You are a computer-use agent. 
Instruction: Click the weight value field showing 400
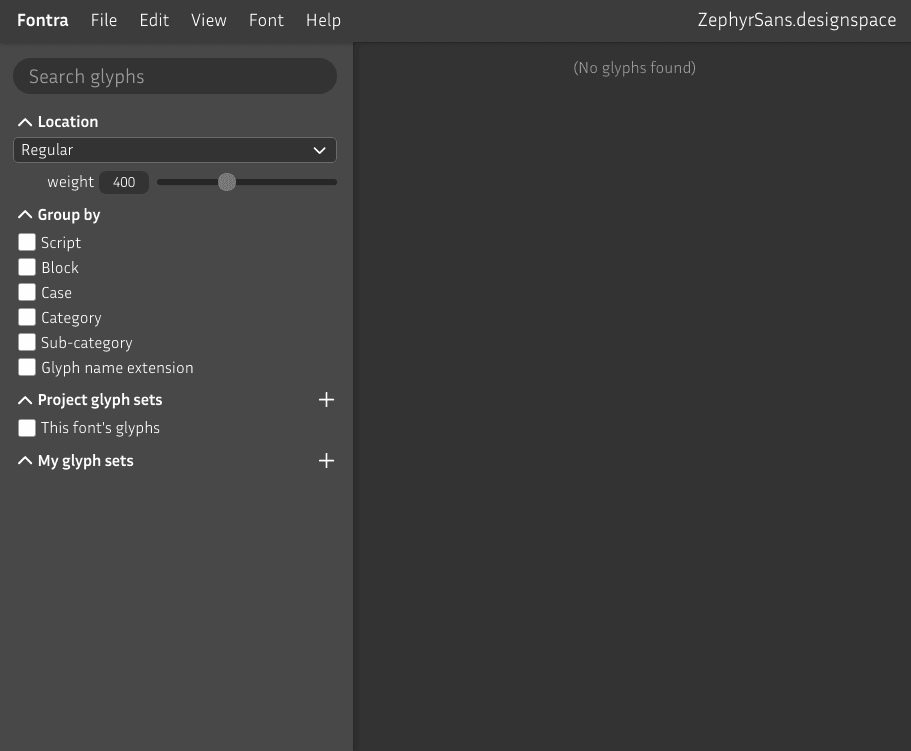124,182
